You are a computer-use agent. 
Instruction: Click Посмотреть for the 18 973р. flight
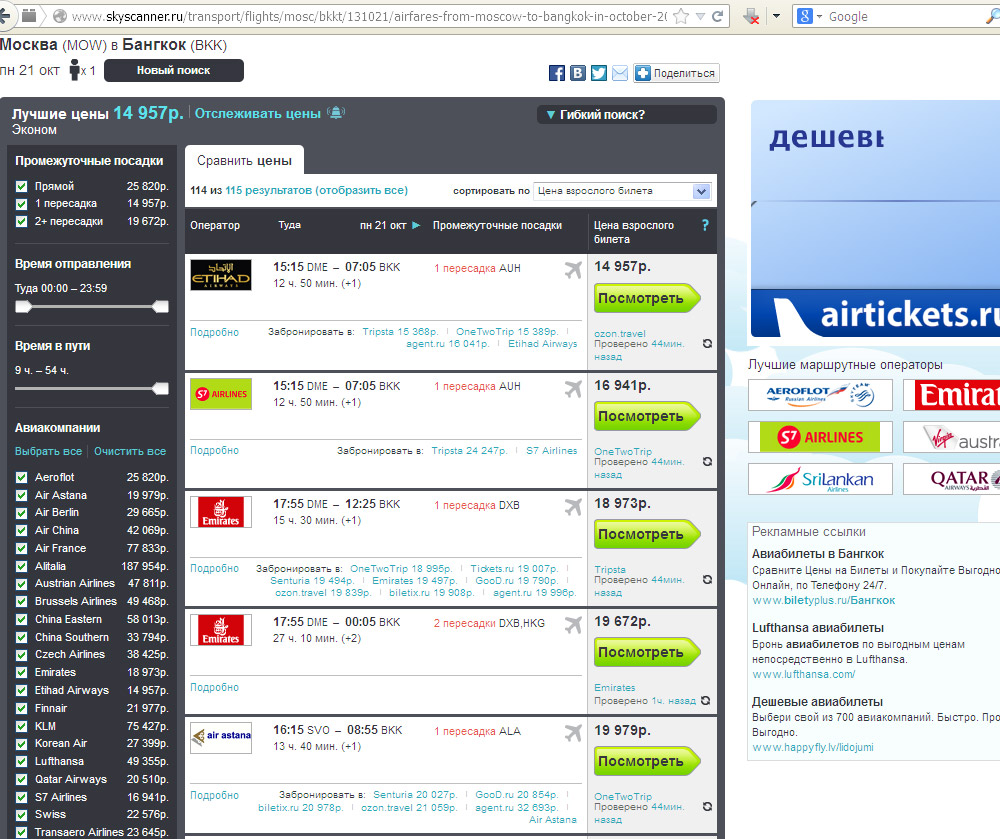647,534
